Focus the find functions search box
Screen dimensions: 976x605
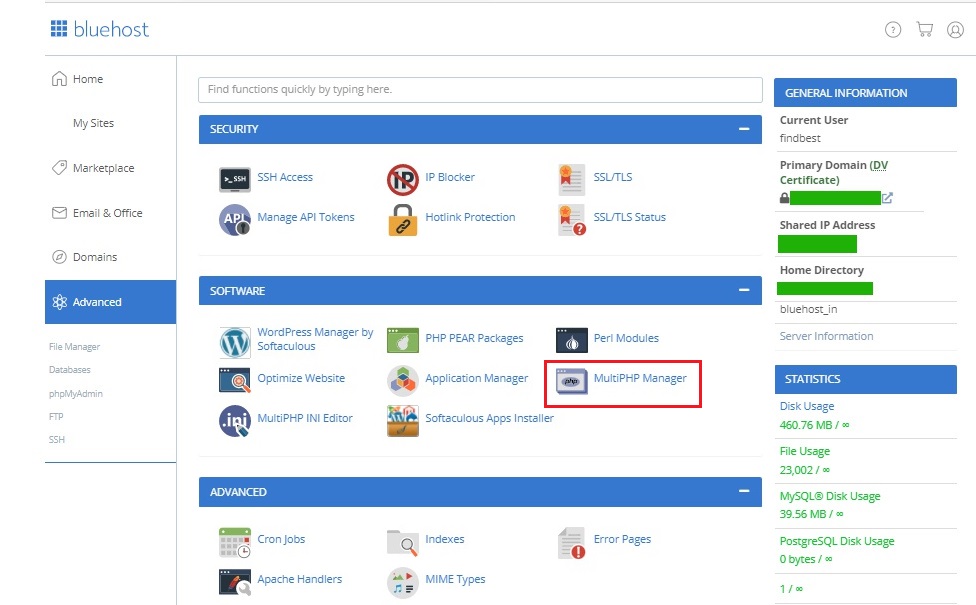(x=480, y=90)
